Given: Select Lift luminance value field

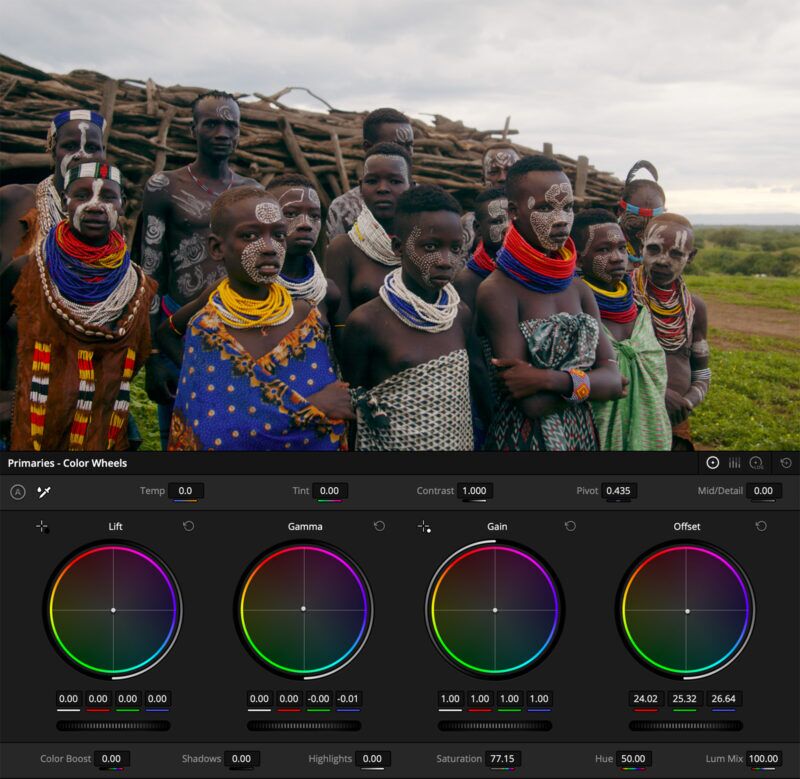Looking at the screenshot, I should [68, 699].
